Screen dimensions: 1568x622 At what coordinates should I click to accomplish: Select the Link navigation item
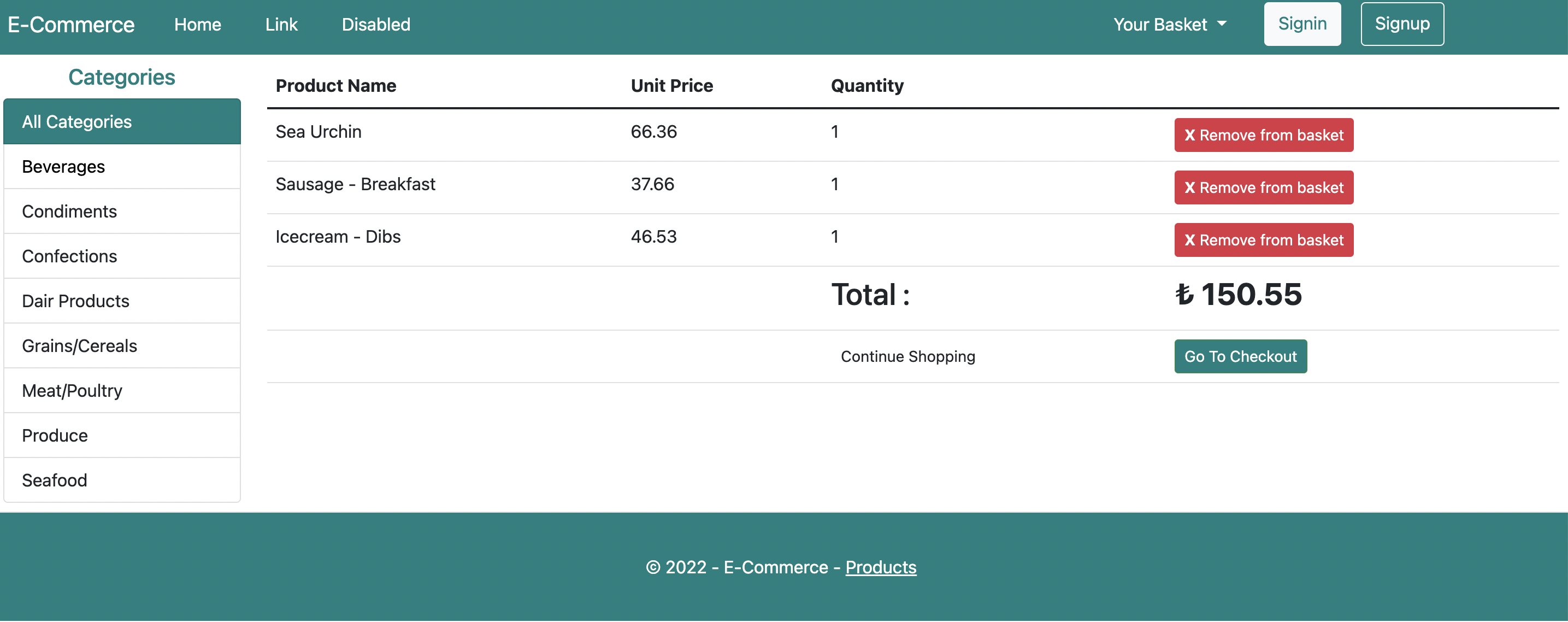tap(281, 25)
